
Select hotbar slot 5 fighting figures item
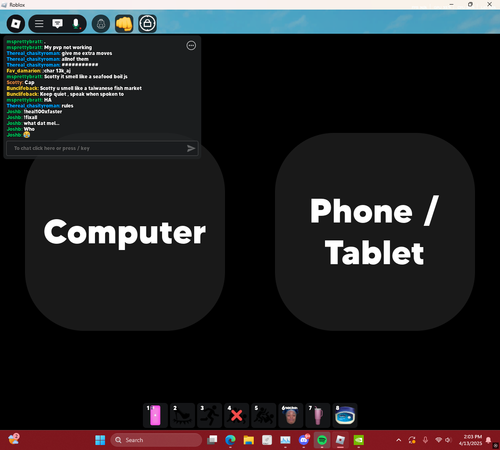[263, 415]
